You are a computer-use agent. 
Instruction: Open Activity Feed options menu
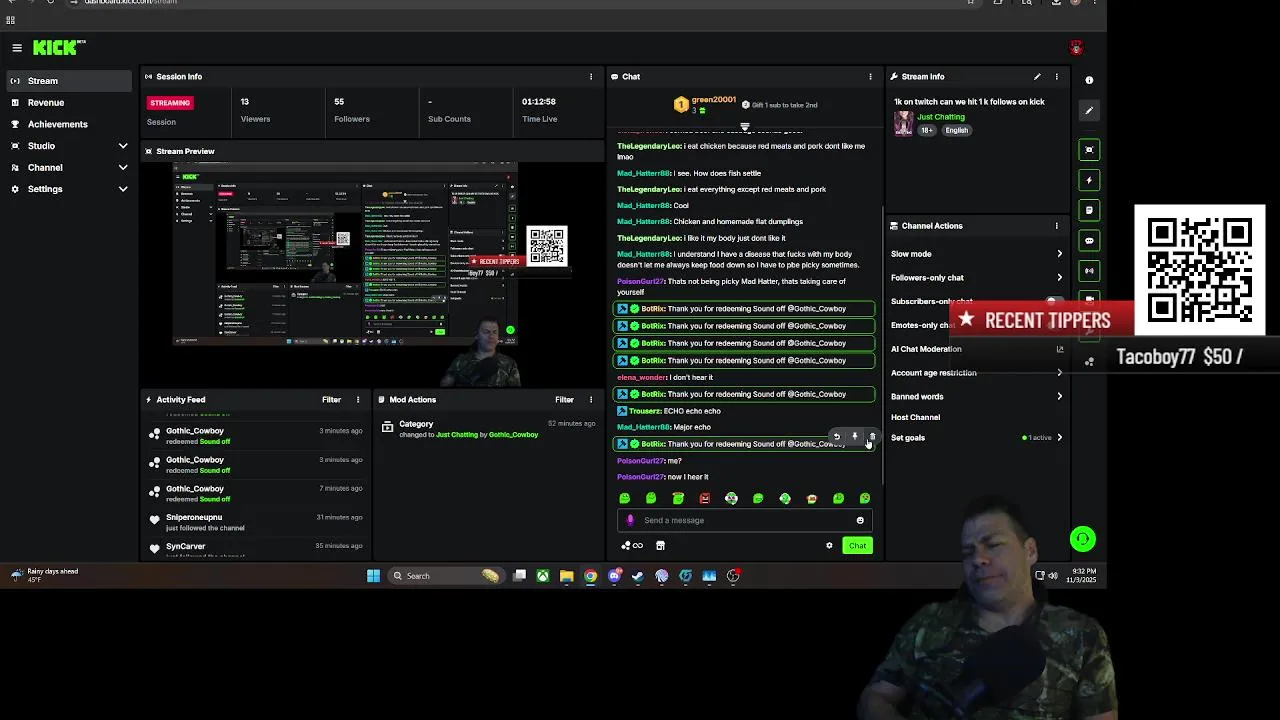click(x=357, y=400)
